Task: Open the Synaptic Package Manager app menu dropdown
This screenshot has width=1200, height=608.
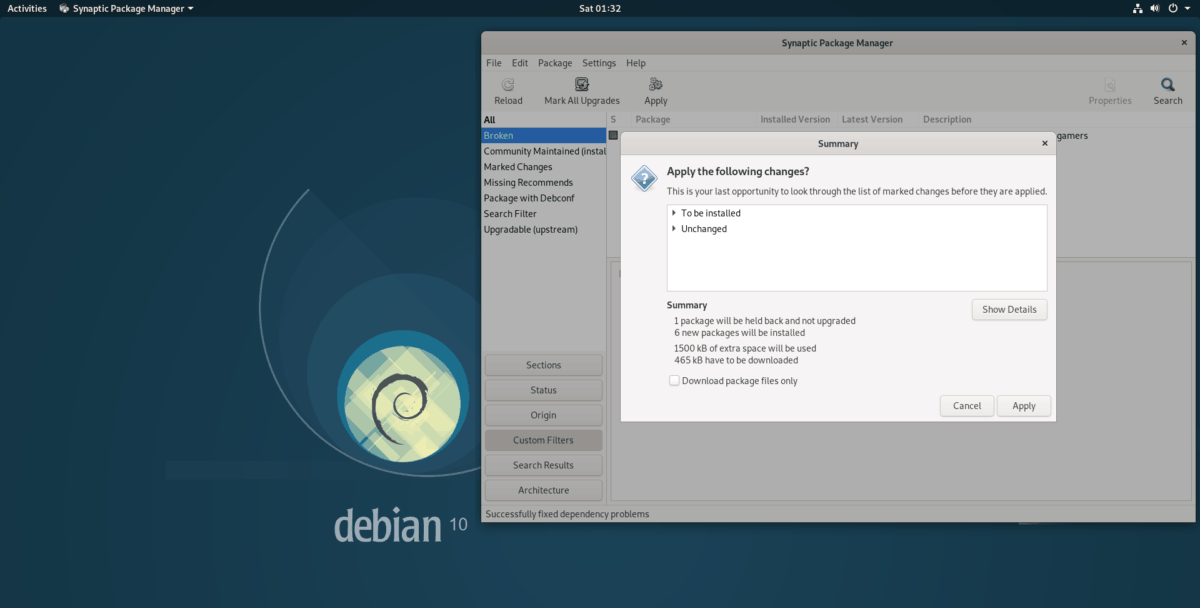Action: click(x=126, y=8)
